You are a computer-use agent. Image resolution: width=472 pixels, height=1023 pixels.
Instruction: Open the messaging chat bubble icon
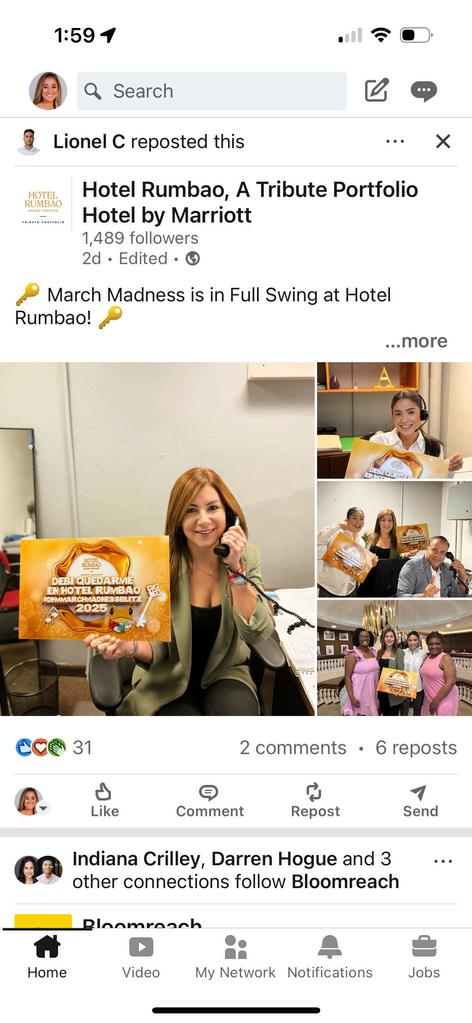pos(424,91)
